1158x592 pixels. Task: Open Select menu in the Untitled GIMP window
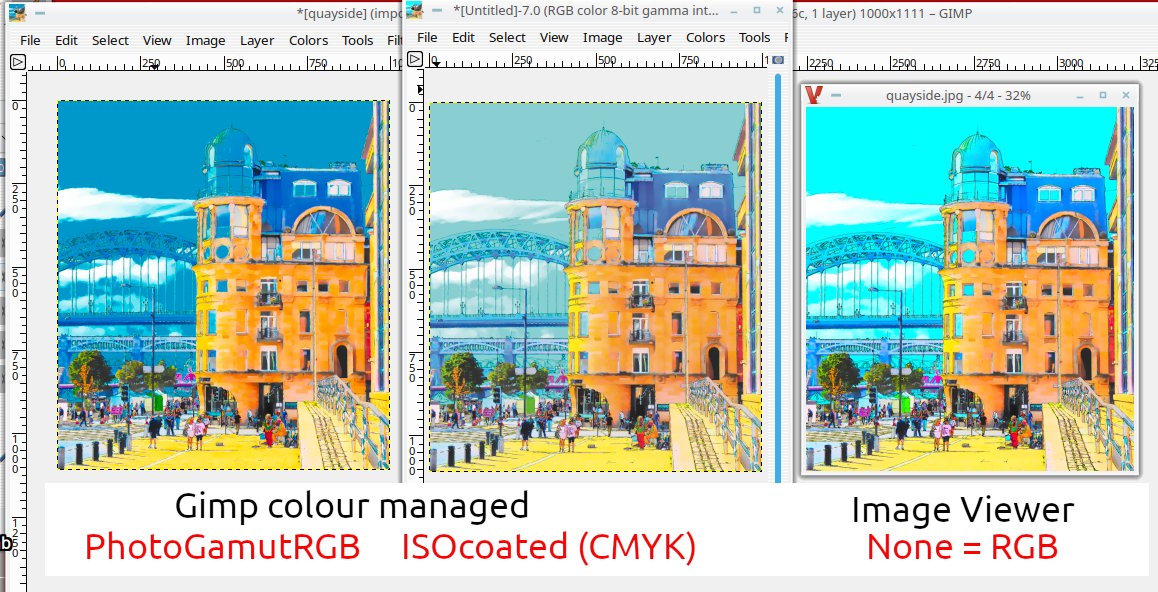[507, 38]
